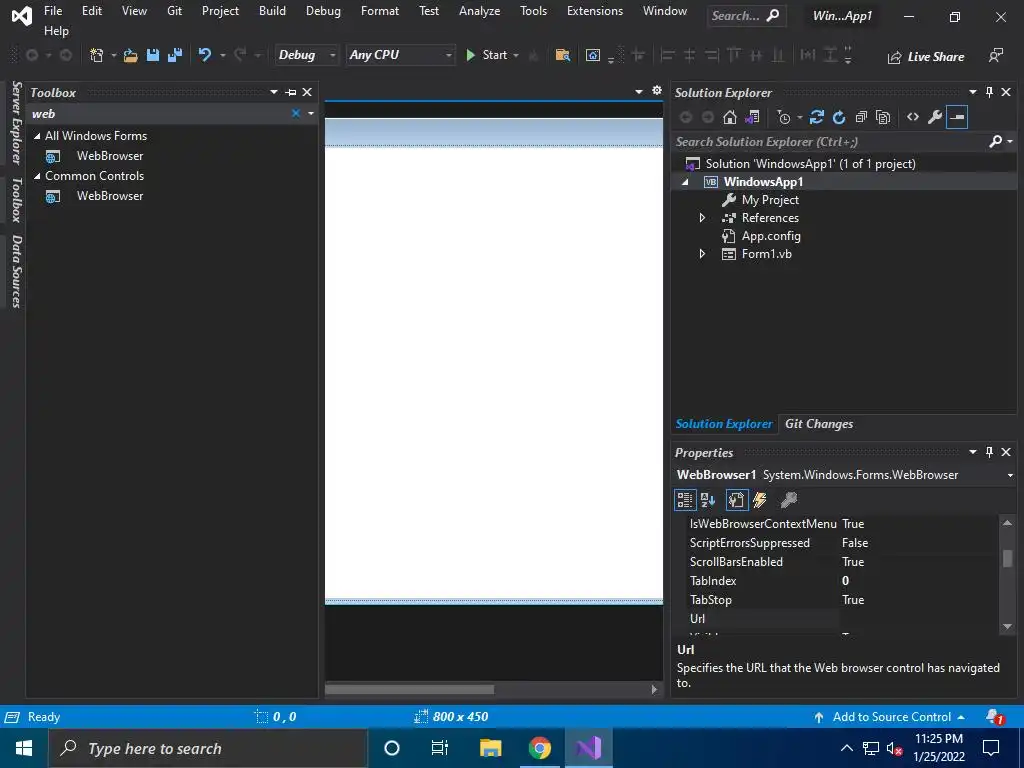
Task: Toggle Auto Hide pin on the Properties panel
Action: pos(989,452)
